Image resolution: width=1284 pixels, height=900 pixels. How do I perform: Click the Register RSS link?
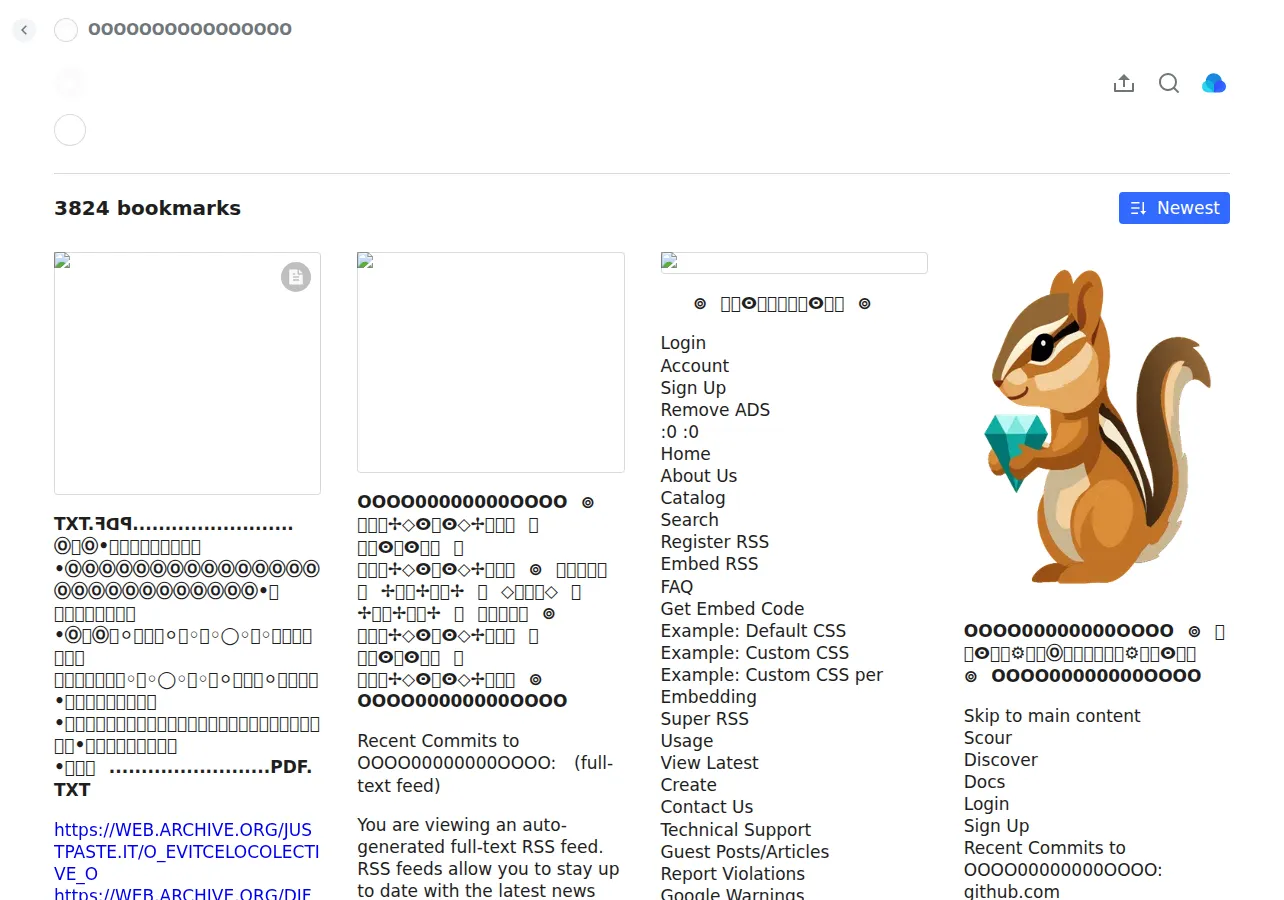(715, 542)
